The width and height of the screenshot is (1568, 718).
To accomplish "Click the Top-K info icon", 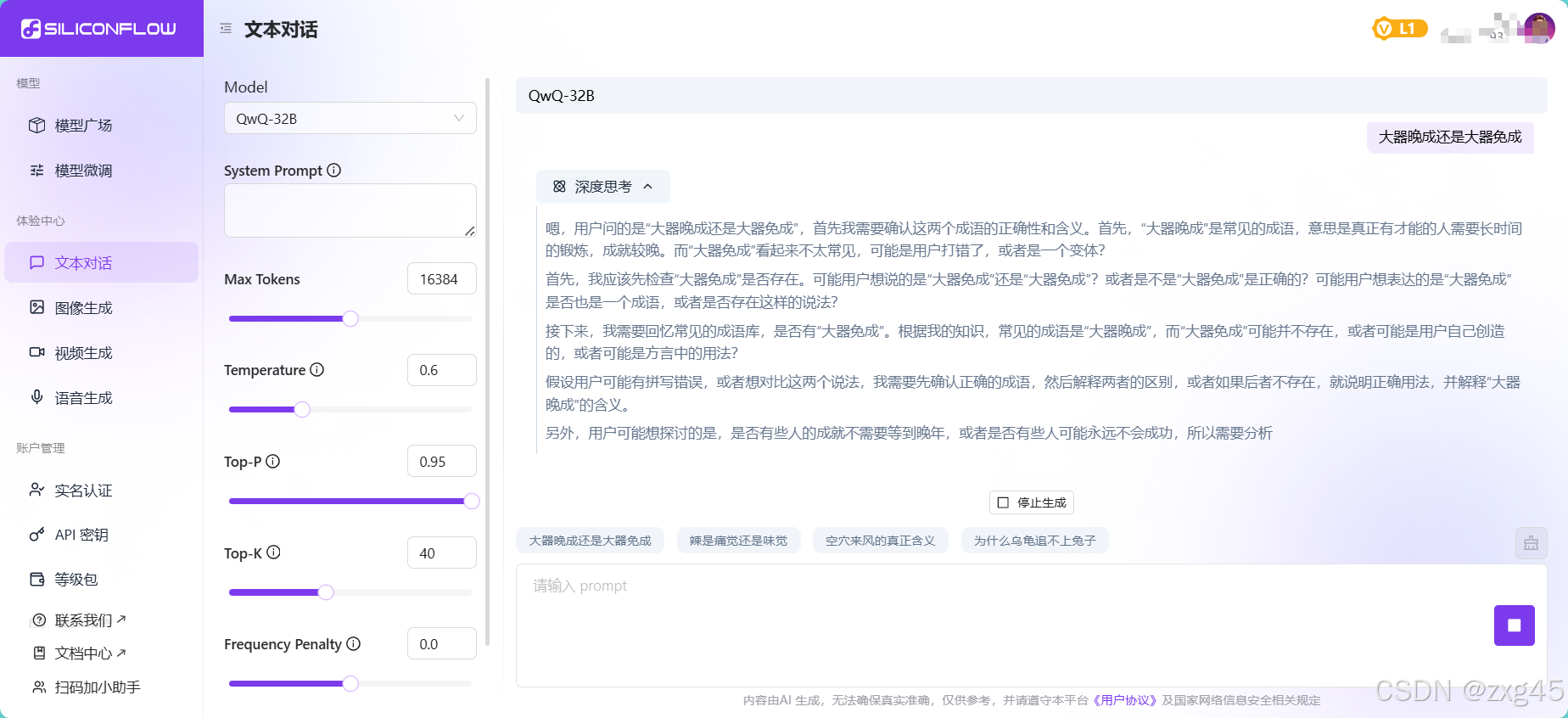I will [x=273, y=552].
